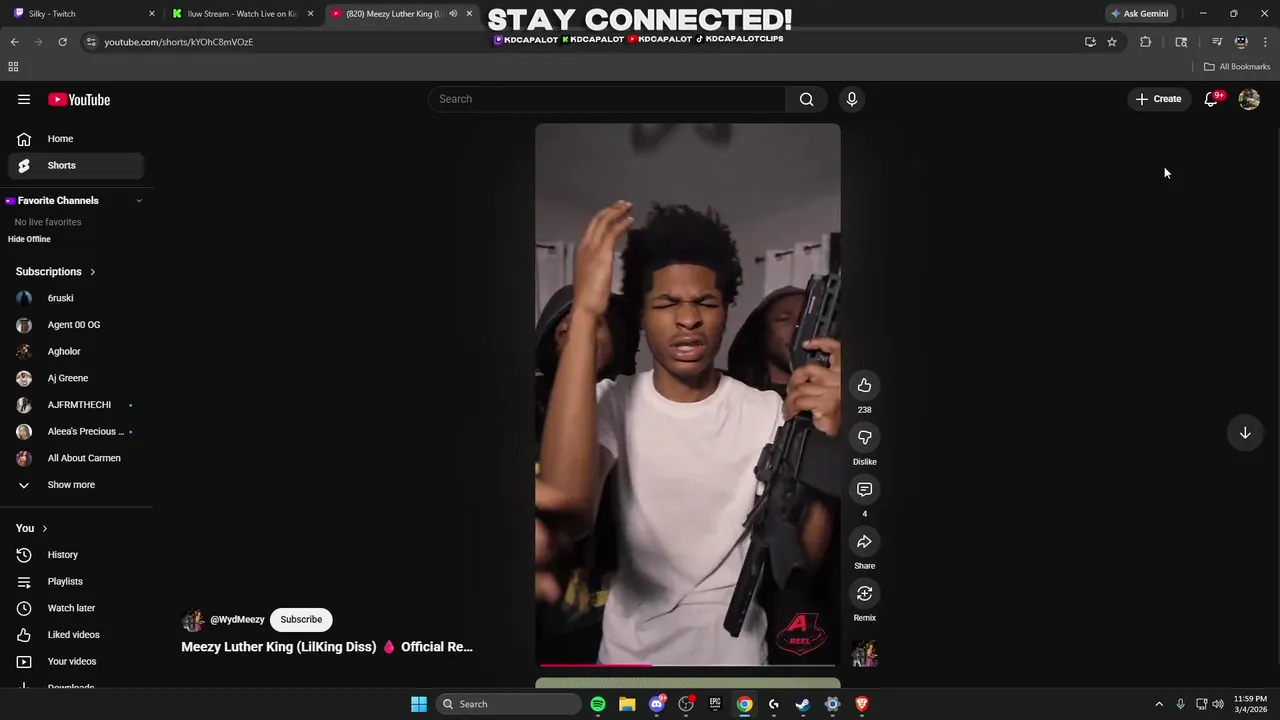1280x720 pixels.
Task: Open the All Bookmarks folder
Action: pyautogui.click(x=1237, y=67)
